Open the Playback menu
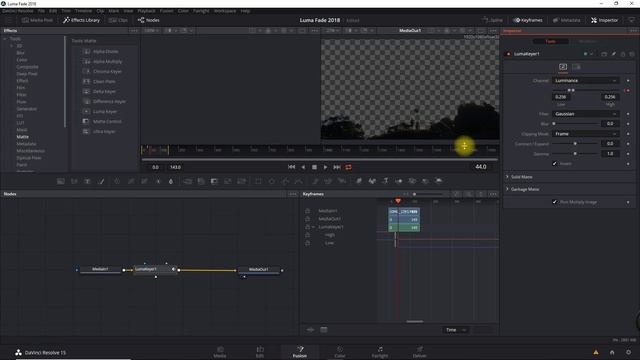This screenshot has width=640, height=360. click(146, 11)
